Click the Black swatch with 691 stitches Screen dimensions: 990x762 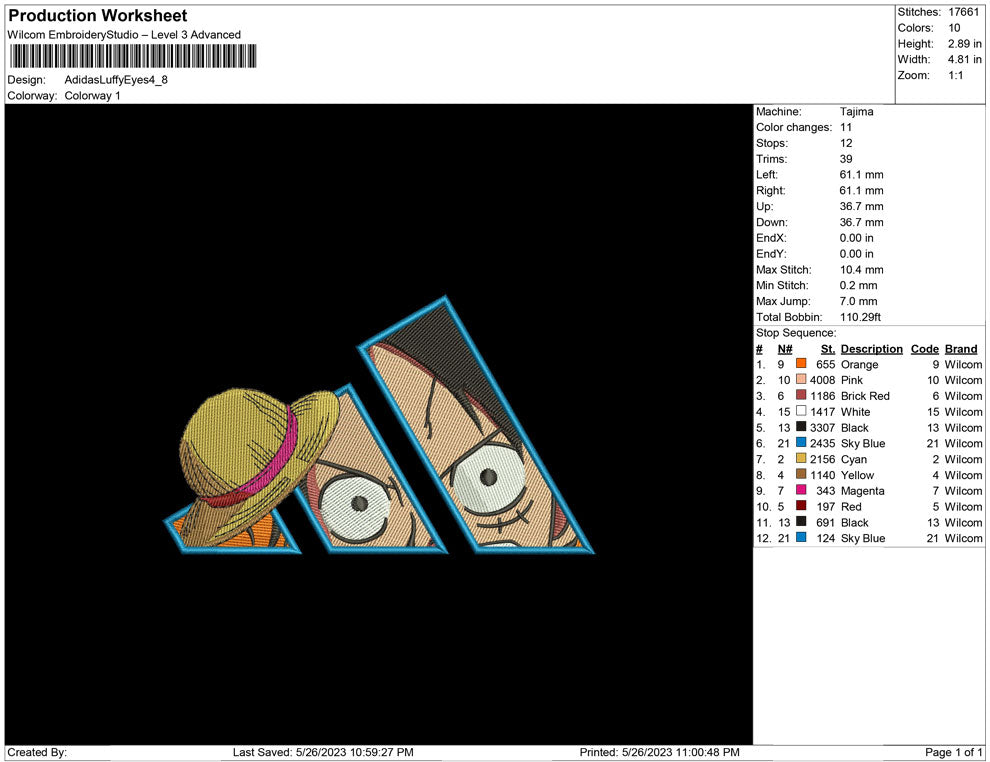click(801, 521)
